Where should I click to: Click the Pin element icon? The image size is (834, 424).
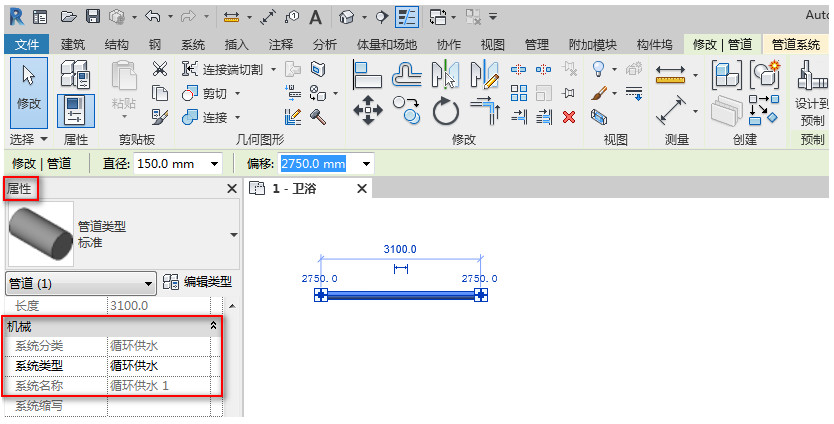click(569, 94)
